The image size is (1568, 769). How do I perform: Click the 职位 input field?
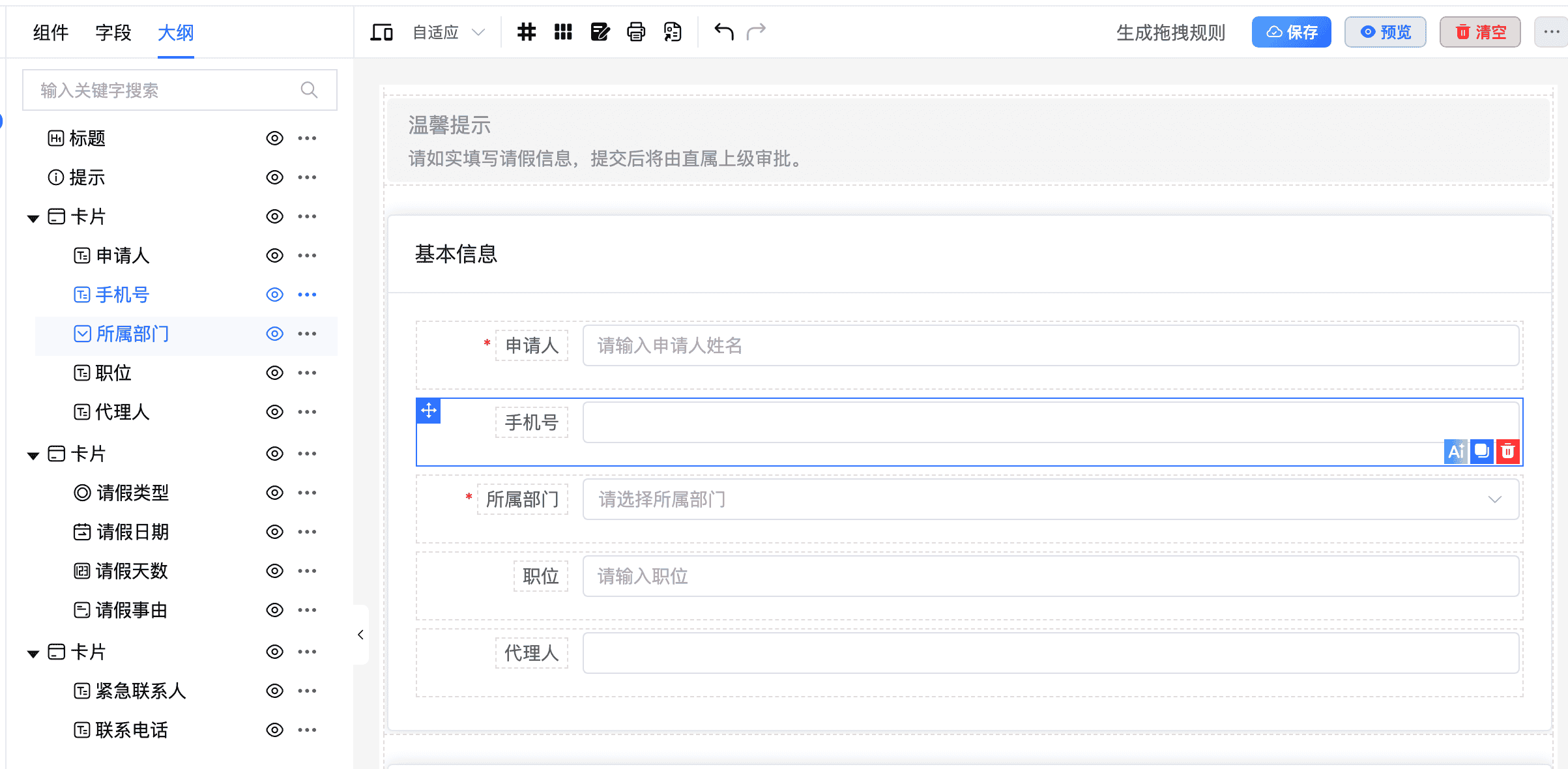(1051, 576)
